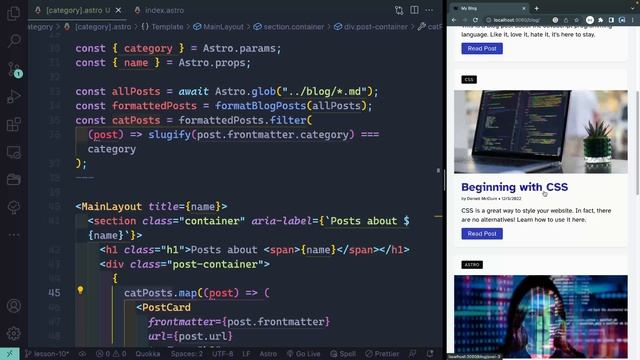The height and width of the screenshot is (360, 640).
Task: Open the Beginning with CSS title link
Action: coord(514,187)
